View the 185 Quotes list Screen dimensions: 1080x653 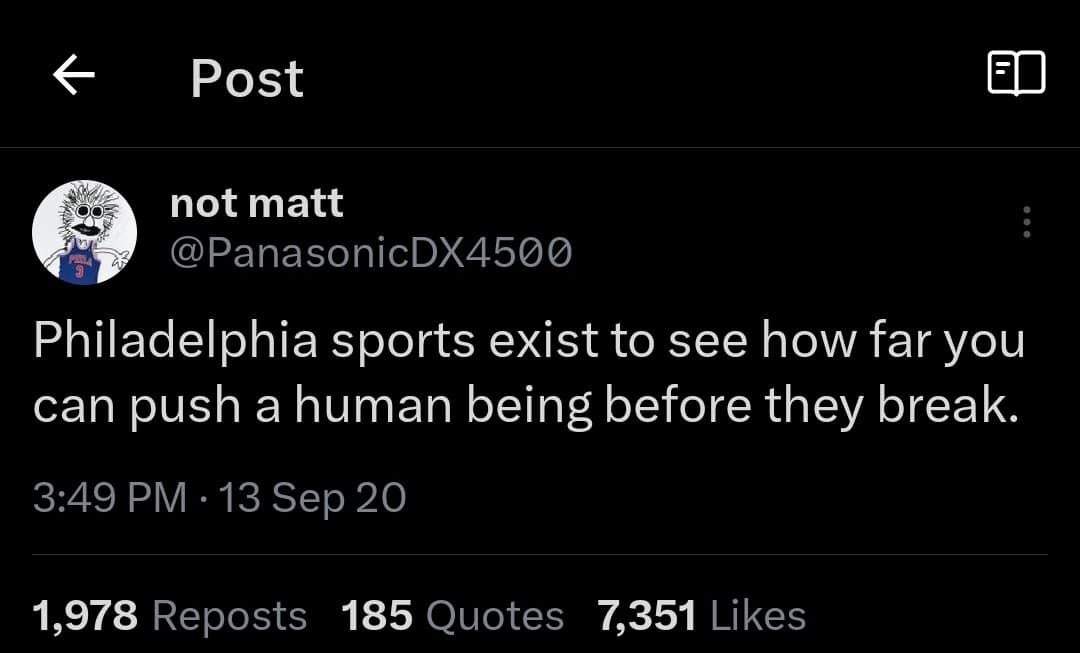(452, 615)
